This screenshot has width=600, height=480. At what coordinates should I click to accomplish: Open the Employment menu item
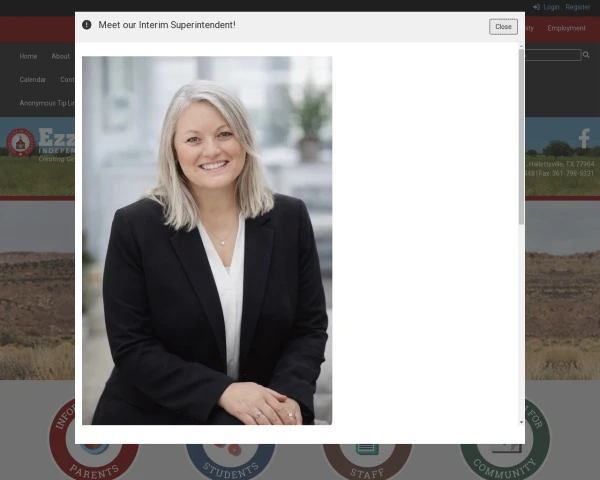click(x=566, y=28)
